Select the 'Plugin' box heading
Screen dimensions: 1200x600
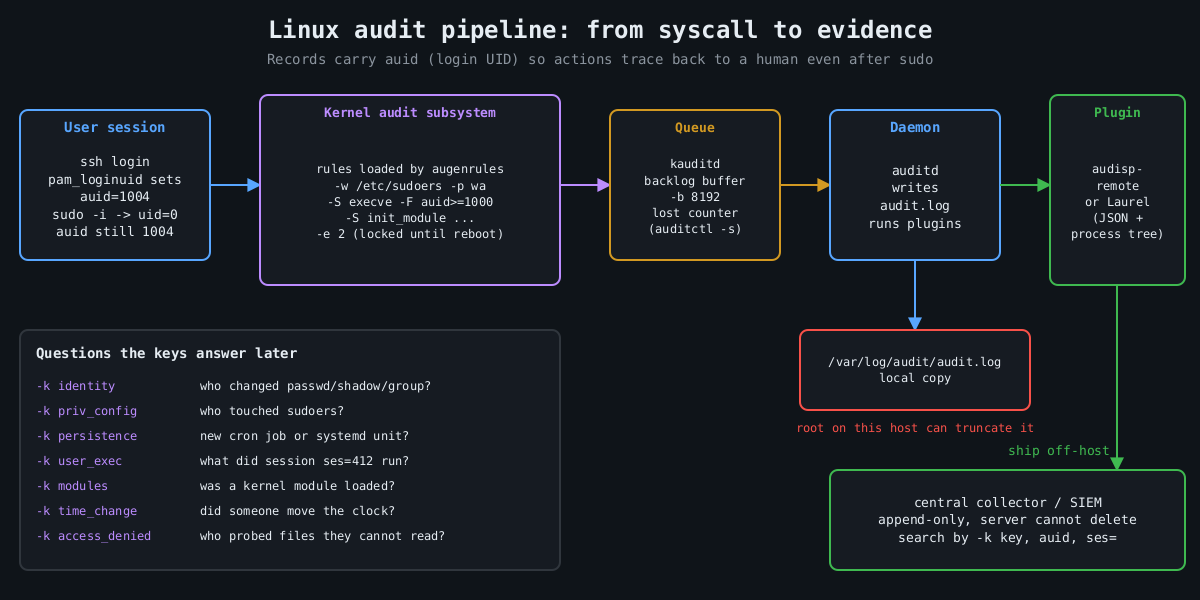pos(1117,113)
